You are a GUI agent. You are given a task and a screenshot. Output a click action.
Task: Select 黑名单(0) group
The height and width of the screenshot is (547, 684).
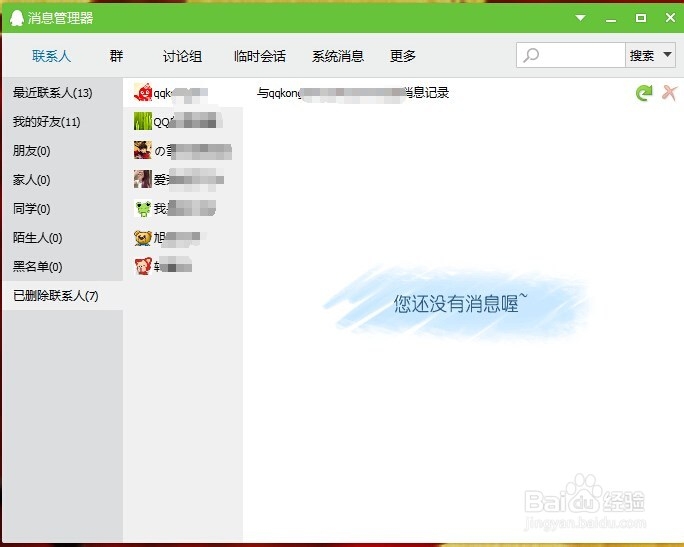click(62, 266)
